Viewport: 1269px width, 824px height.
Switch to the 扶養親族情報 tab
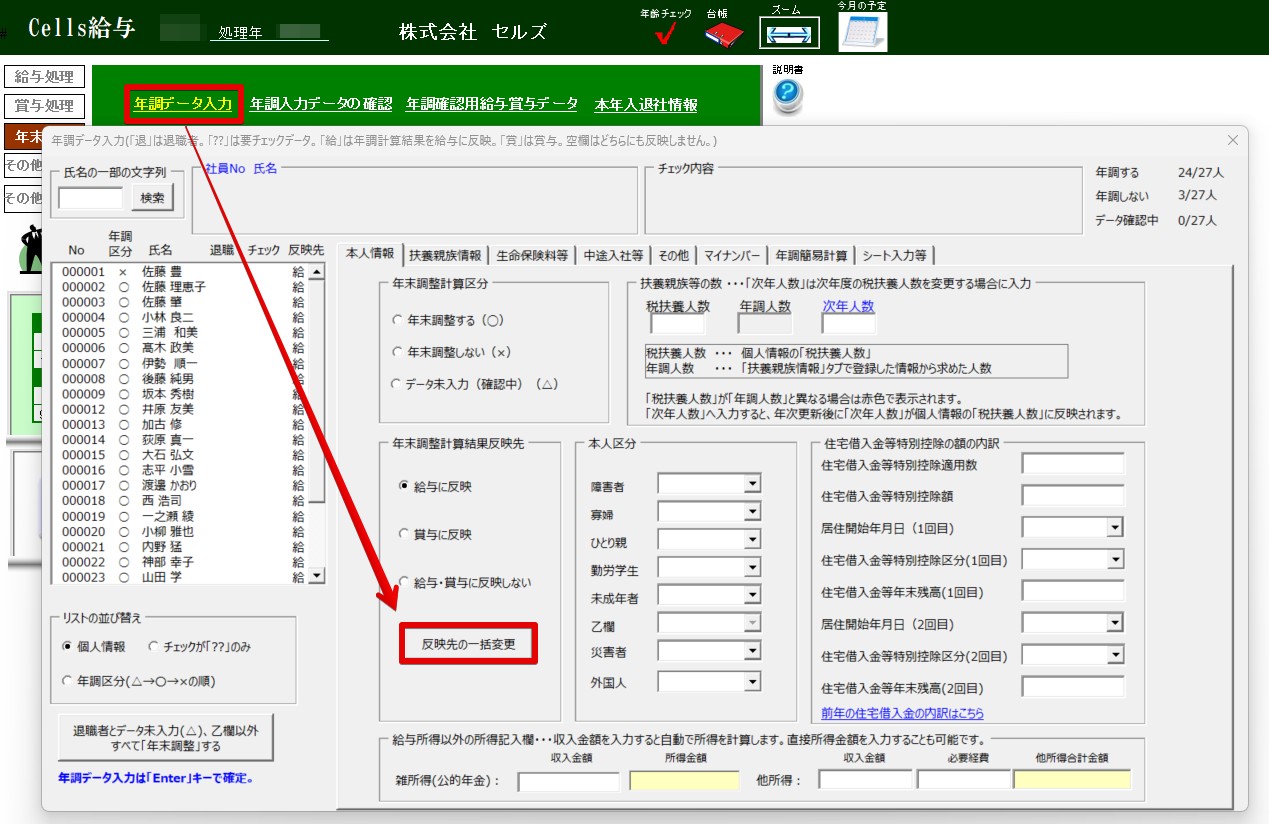click(x=446, y=255)
